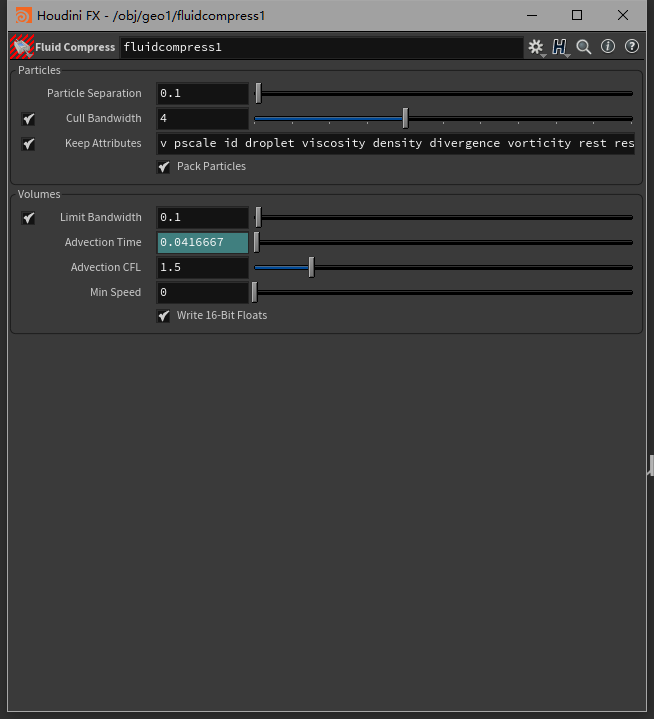Click the Keep Attributes label

103,143
